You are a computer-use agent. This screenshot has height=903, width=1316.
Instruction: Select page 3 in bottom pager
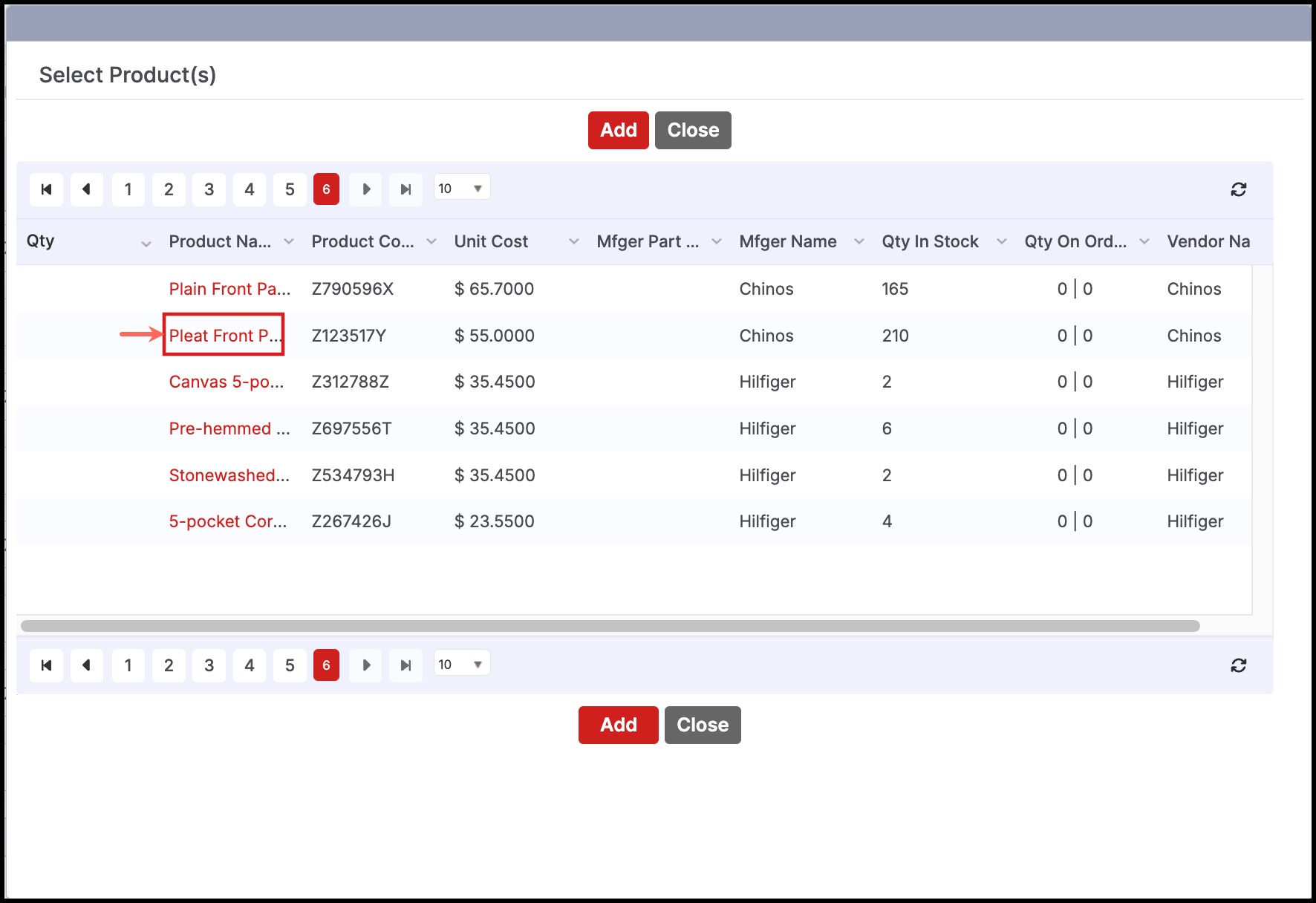tap(209, 665)
